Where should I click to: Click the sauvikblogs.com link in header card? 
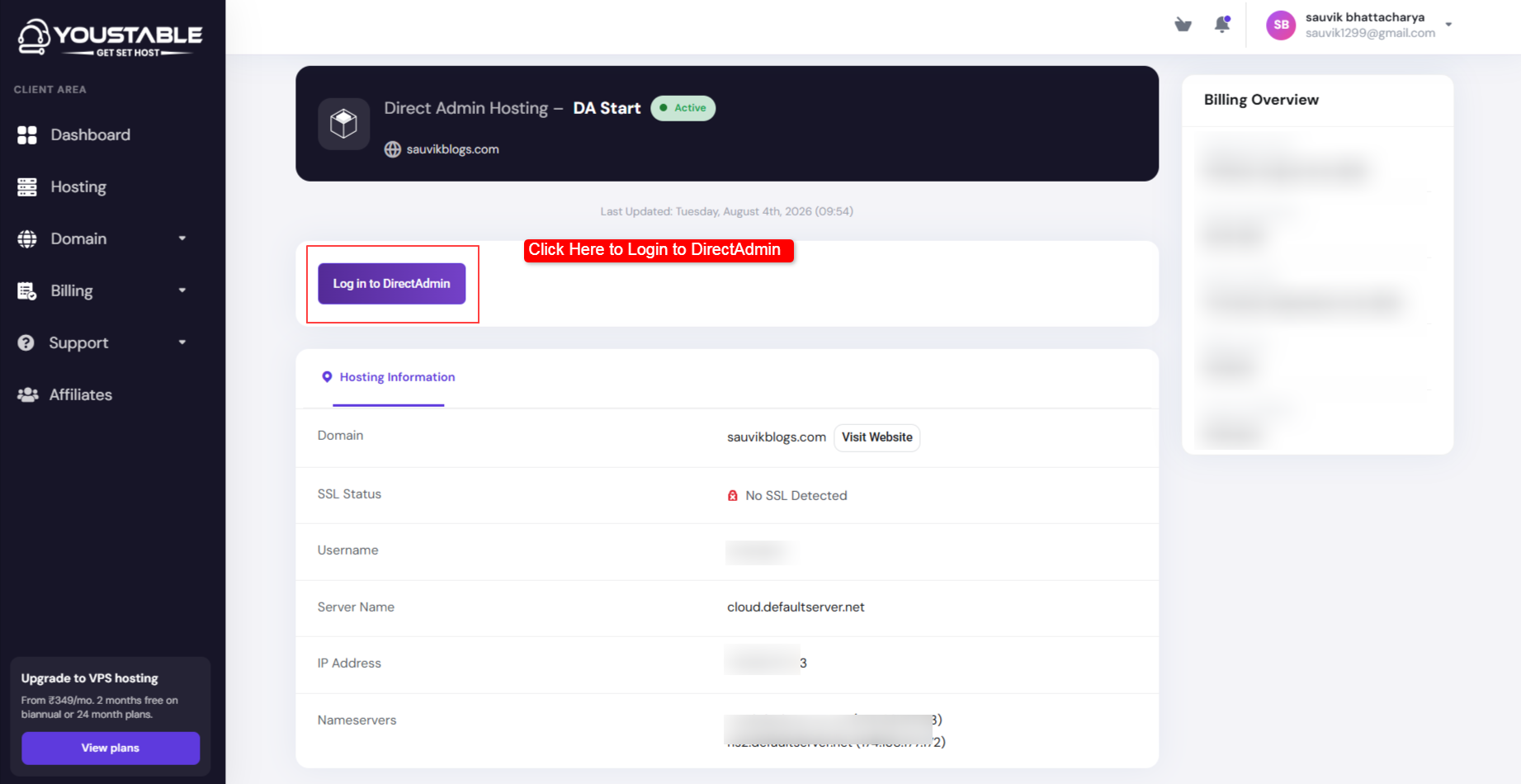(x=452, y=149)
